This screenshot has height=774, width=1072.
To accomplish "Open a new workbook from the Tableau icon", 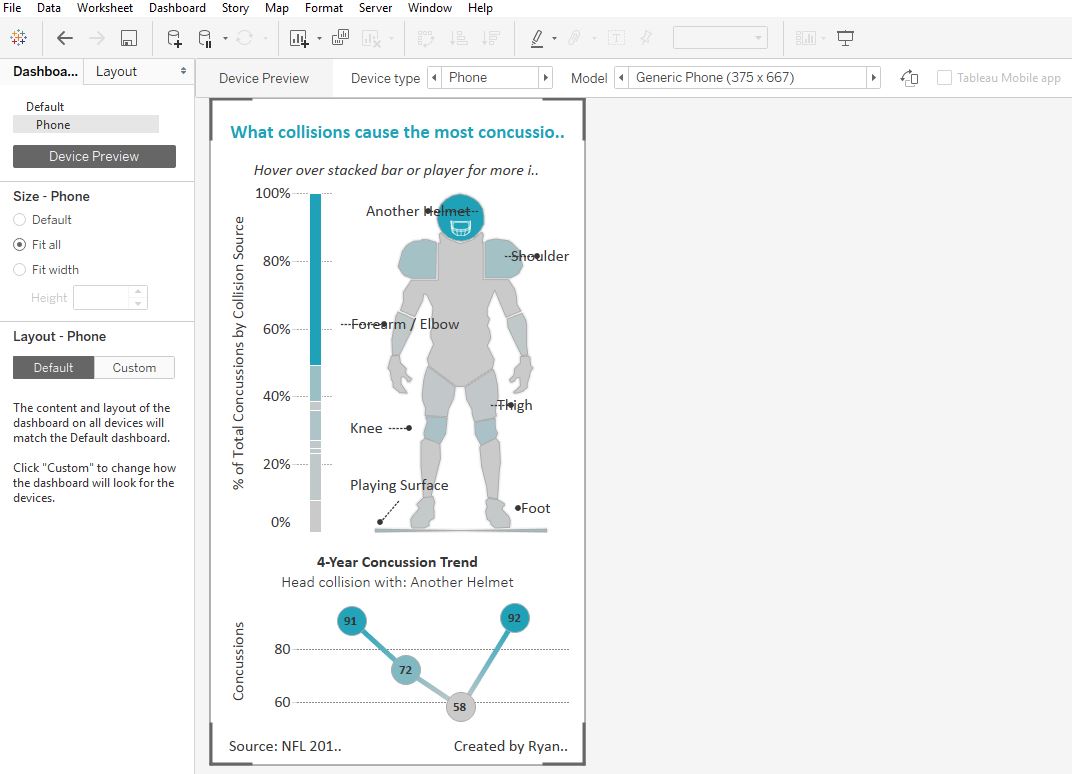I will [x=18, y=37].
